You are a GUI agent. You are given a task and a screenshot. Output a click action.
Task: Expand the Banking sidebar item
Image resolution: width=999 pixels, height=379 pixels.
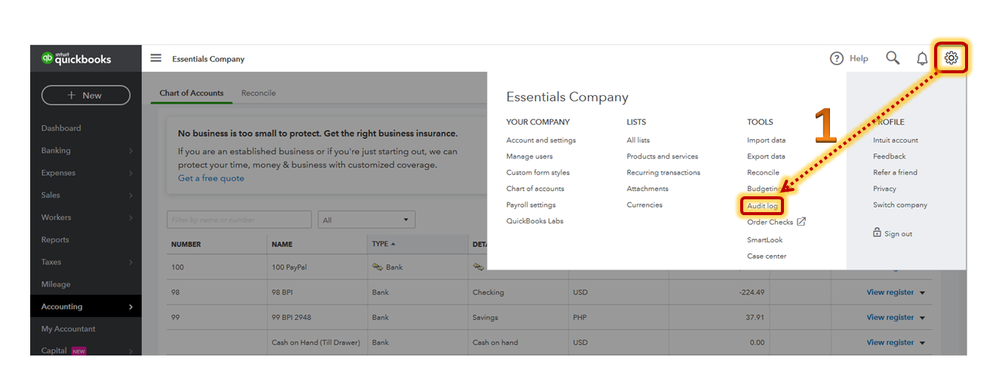(85, 150)
